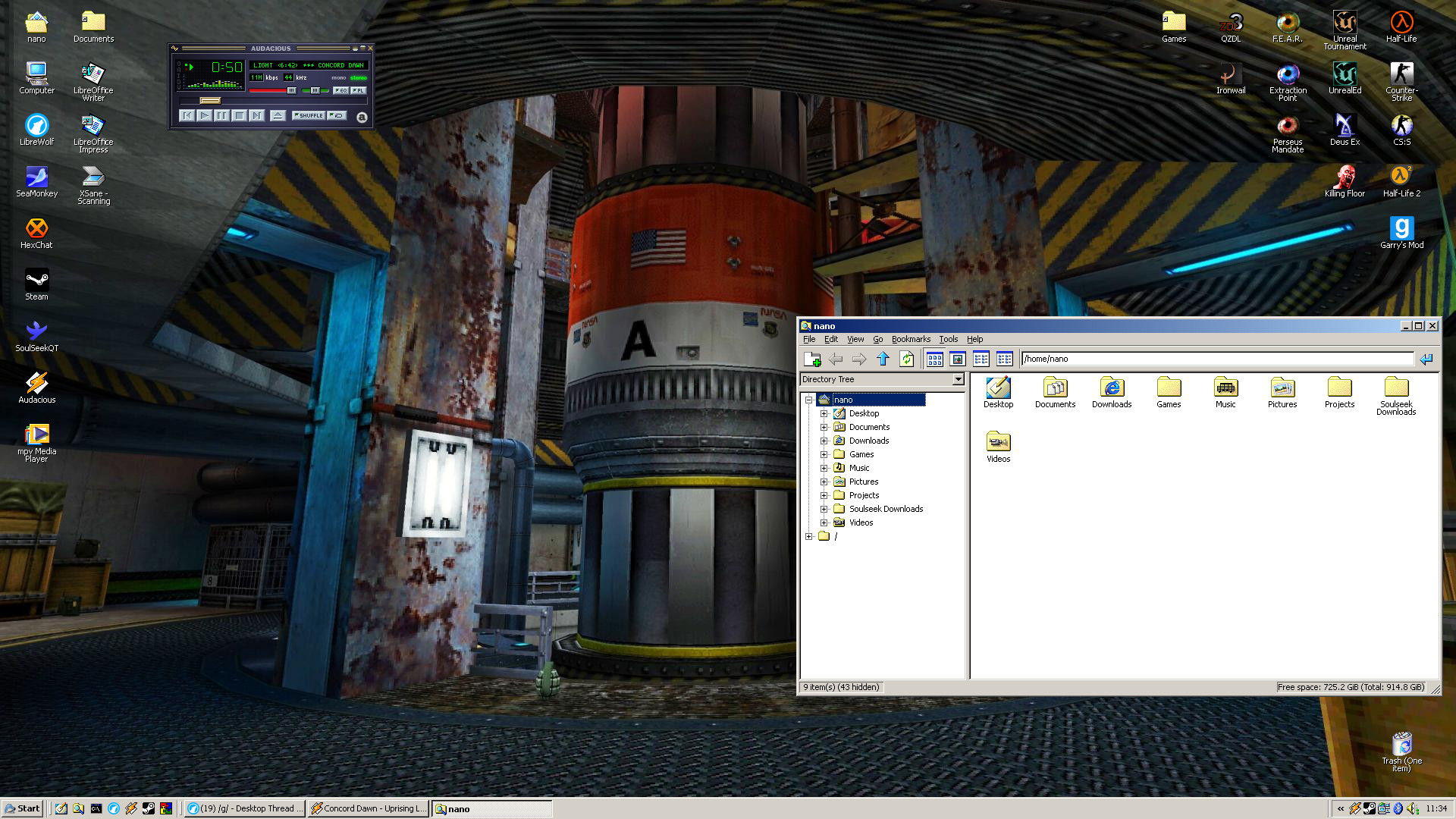Screen dimensions: 1456x819
Task: Click the Audacious balance slider handle
Action: [315, 90]
